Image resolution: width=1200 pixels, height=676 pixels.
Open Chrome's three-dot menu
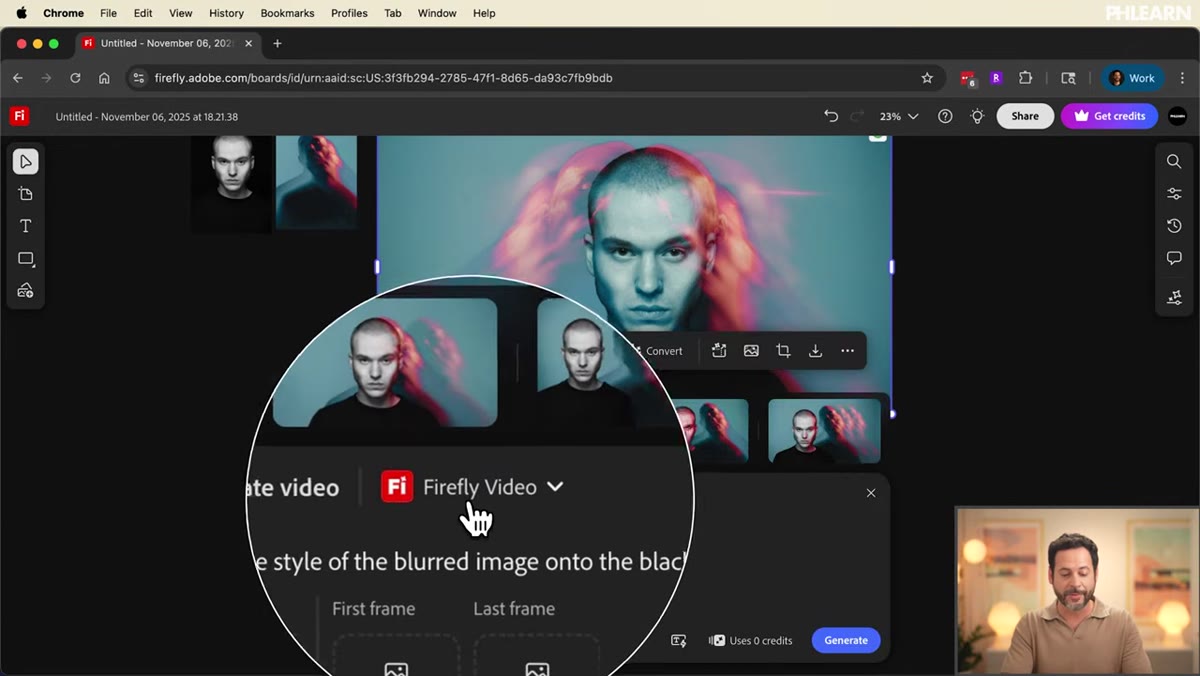click(x=1182, y=78)
